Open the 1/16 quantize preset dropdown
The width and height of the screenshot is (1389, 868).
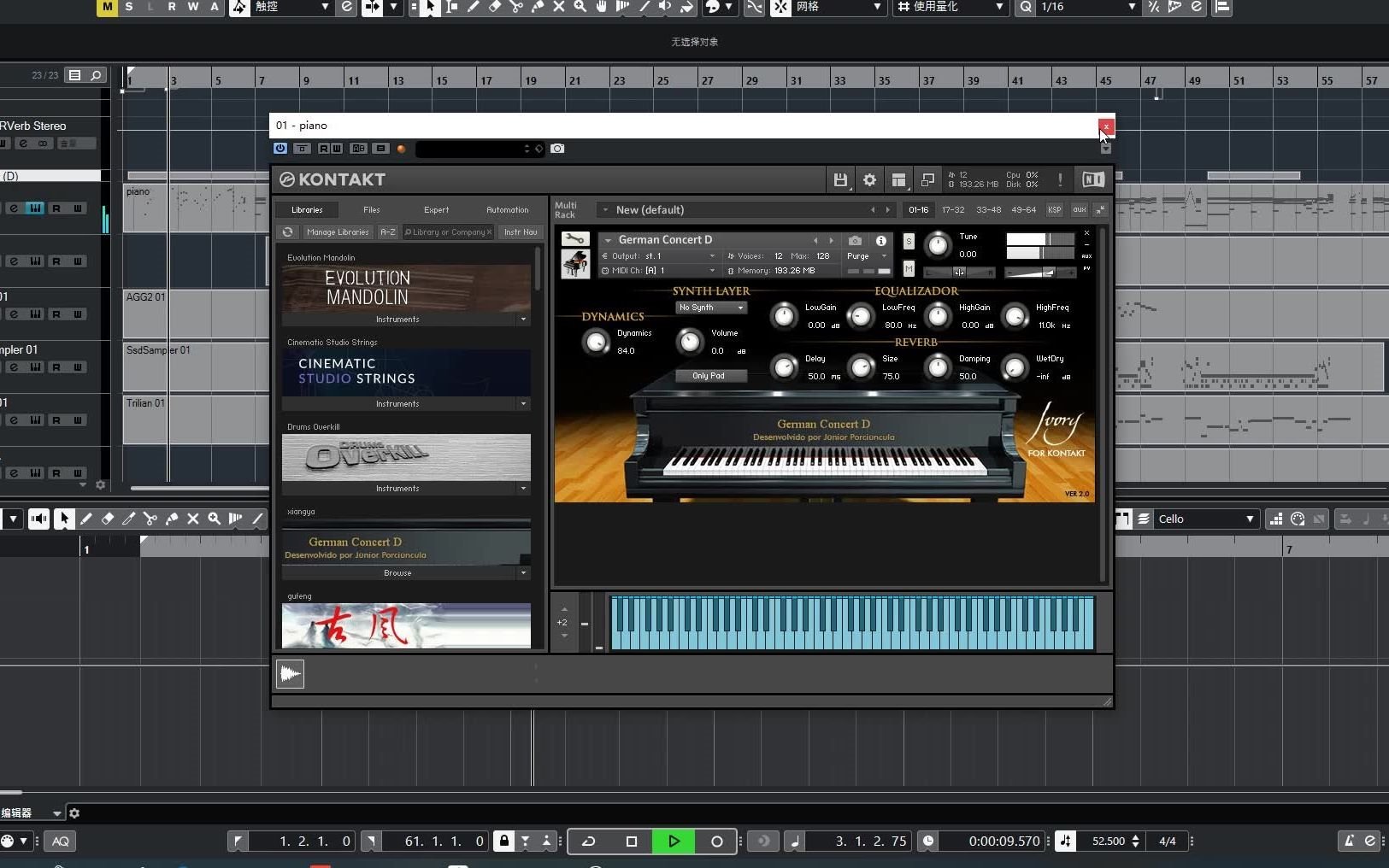1088,7
